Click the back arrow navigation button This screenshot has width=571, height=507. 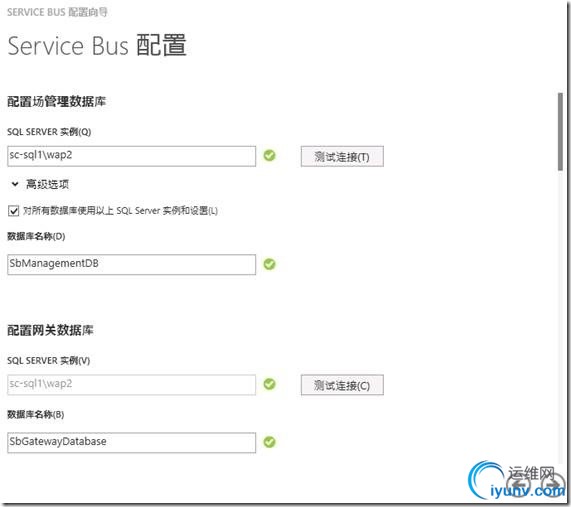pyautogui.click(x=520, y=486)
